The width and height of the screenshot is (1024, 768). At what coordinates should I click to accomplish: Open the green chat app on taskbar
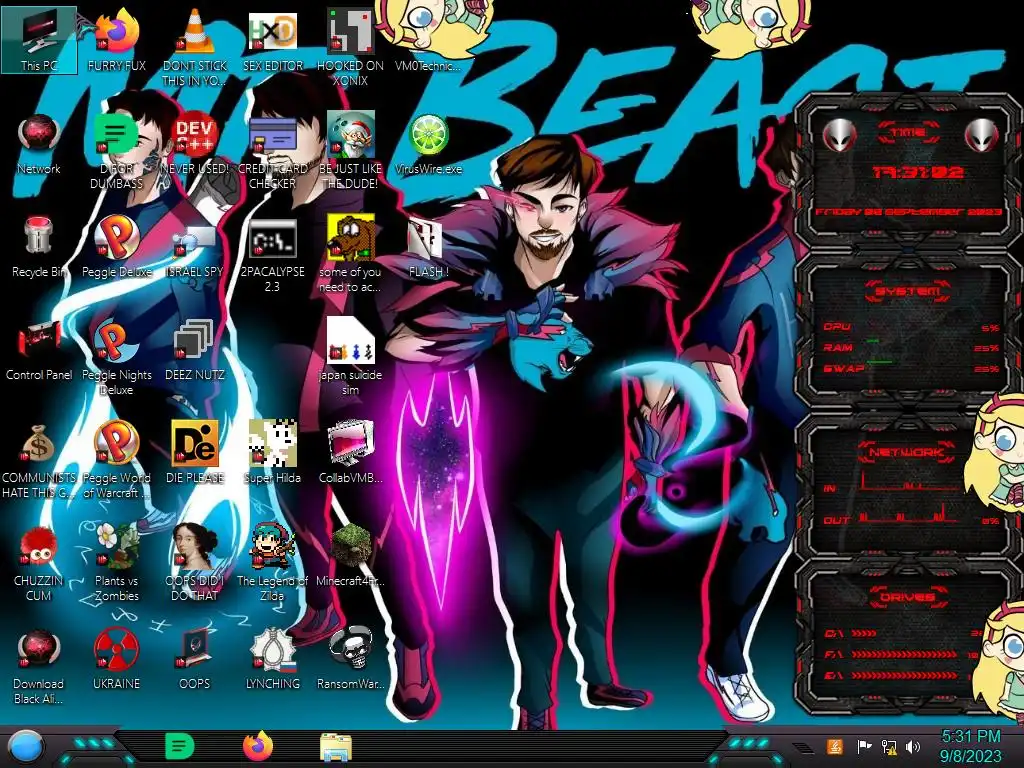coord(180,746)
